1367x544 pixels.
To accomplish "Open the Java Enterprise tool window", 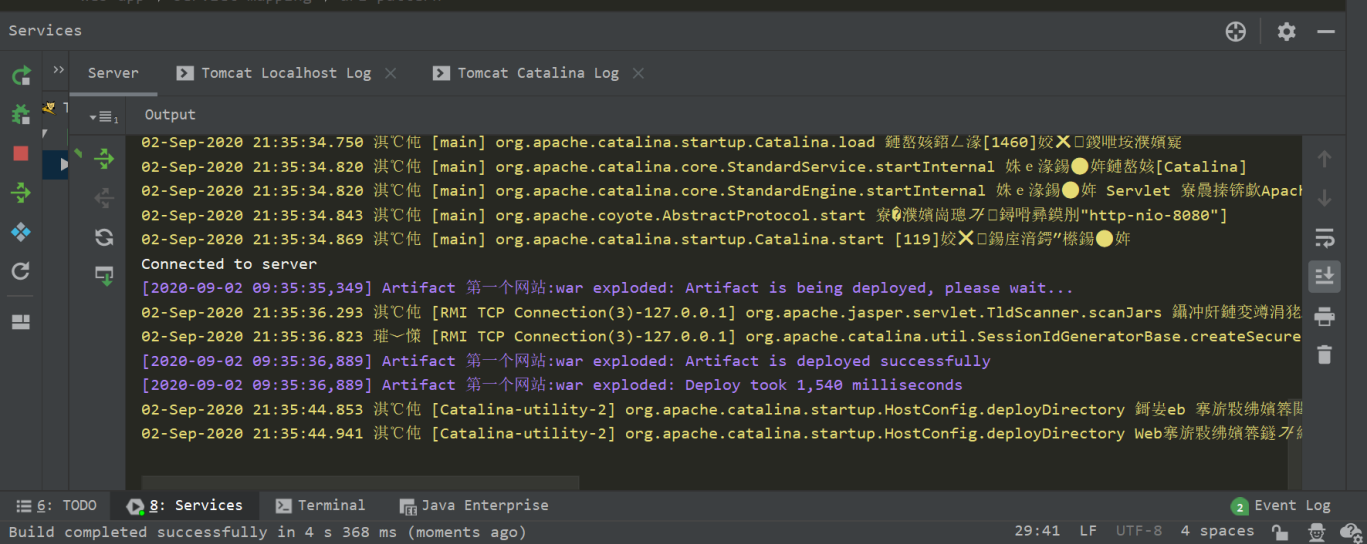I will (x=474, y=506).
